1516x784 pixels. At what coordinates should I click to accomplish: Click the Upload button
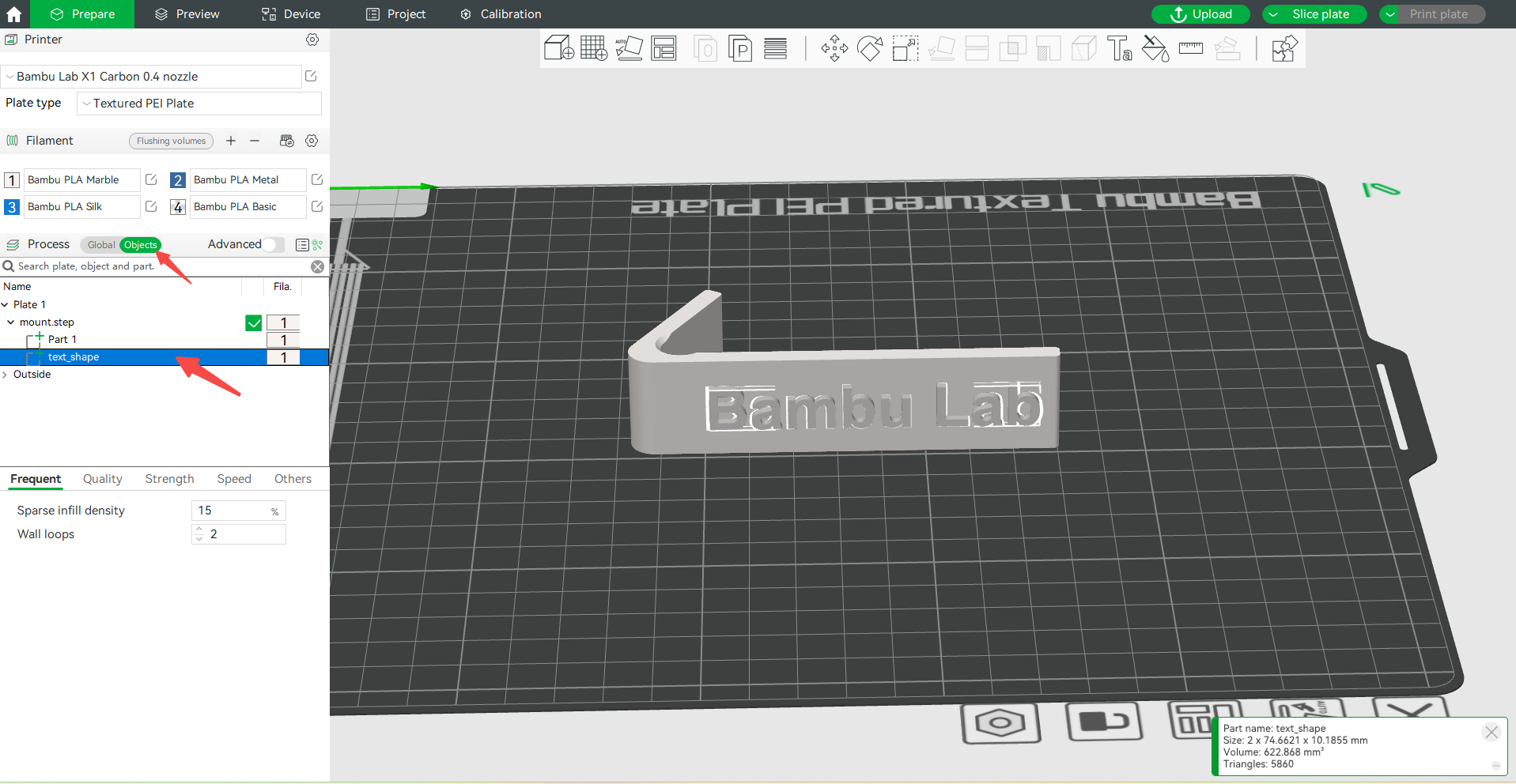click(1200, 14)
